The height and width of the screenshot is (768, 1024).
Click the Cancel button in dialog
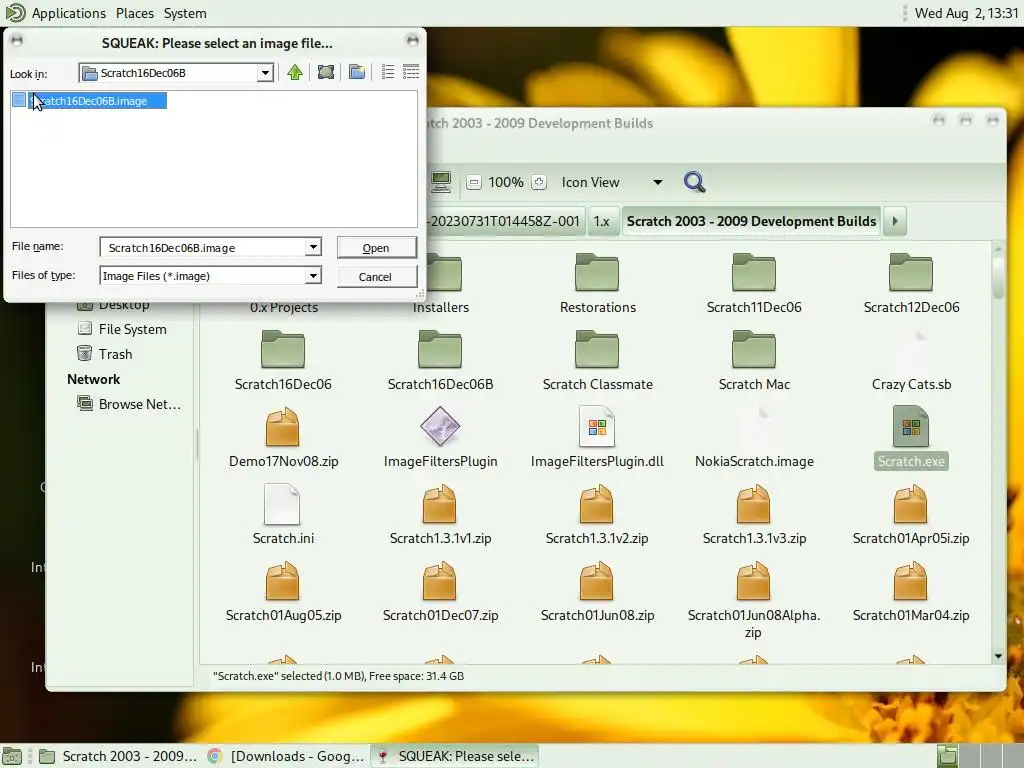tap(376, 277)
